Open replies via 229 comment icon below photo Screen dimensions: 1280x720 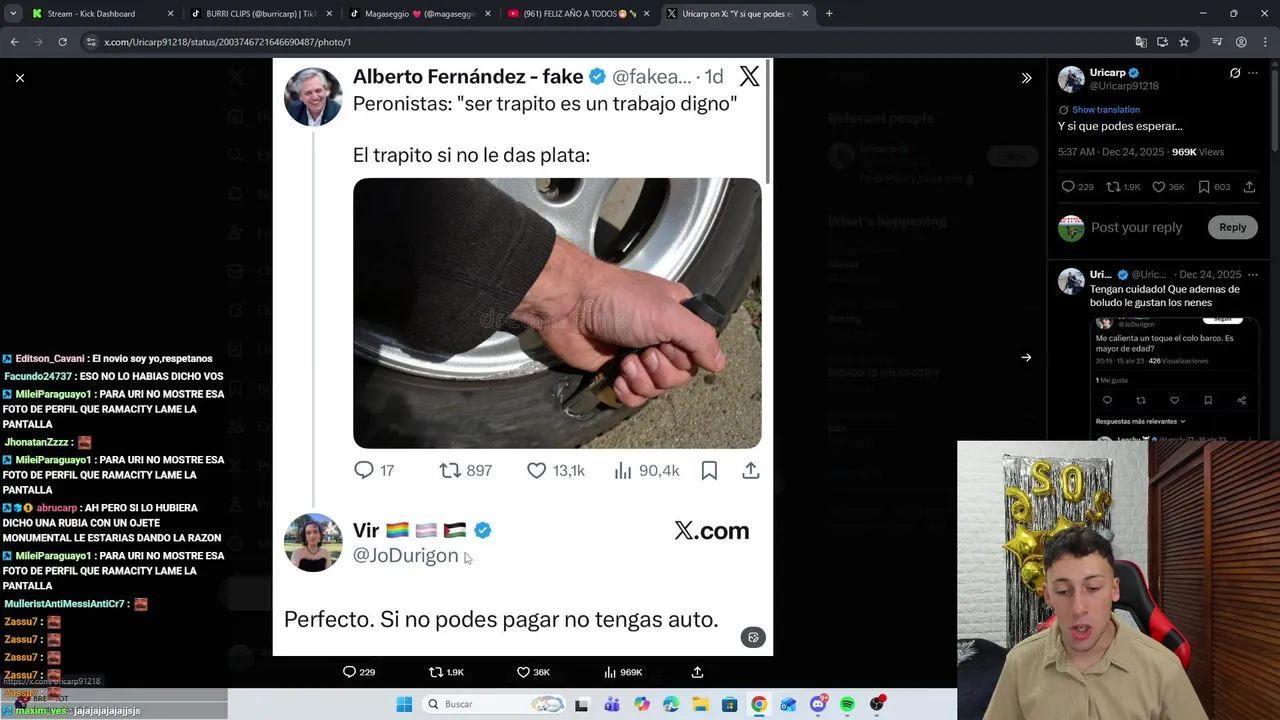[x=358, y=672]
